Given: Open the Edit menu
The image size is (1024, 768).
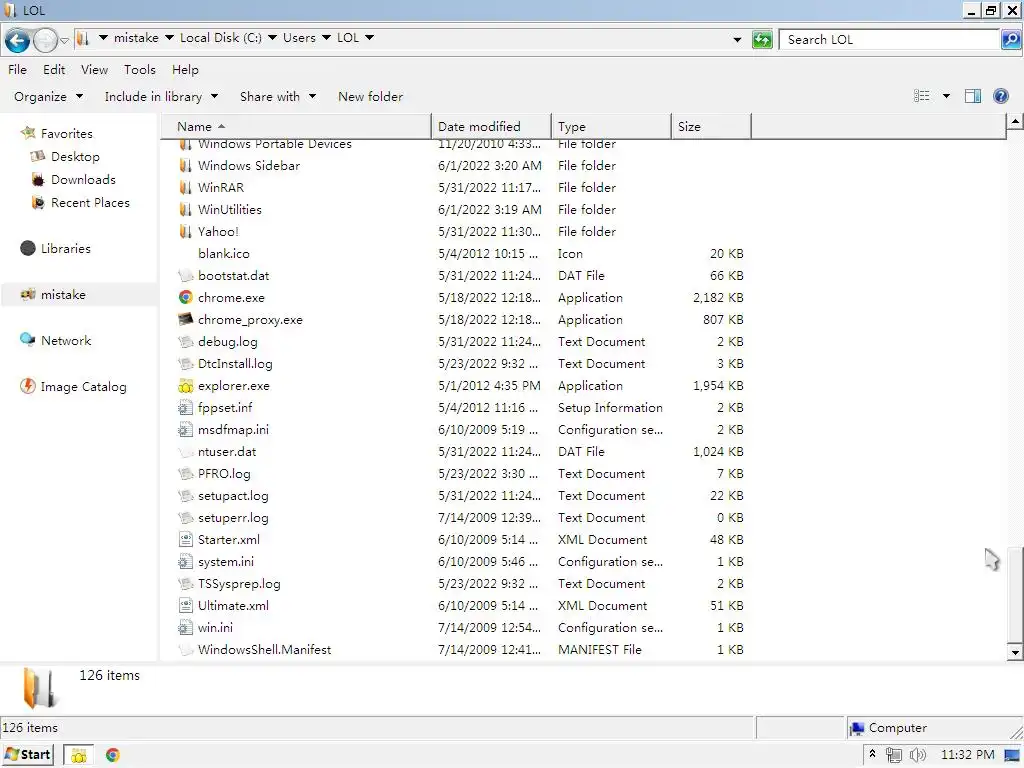Looking at the screenshot, I should pyautogui.click(x=54, y=70).
